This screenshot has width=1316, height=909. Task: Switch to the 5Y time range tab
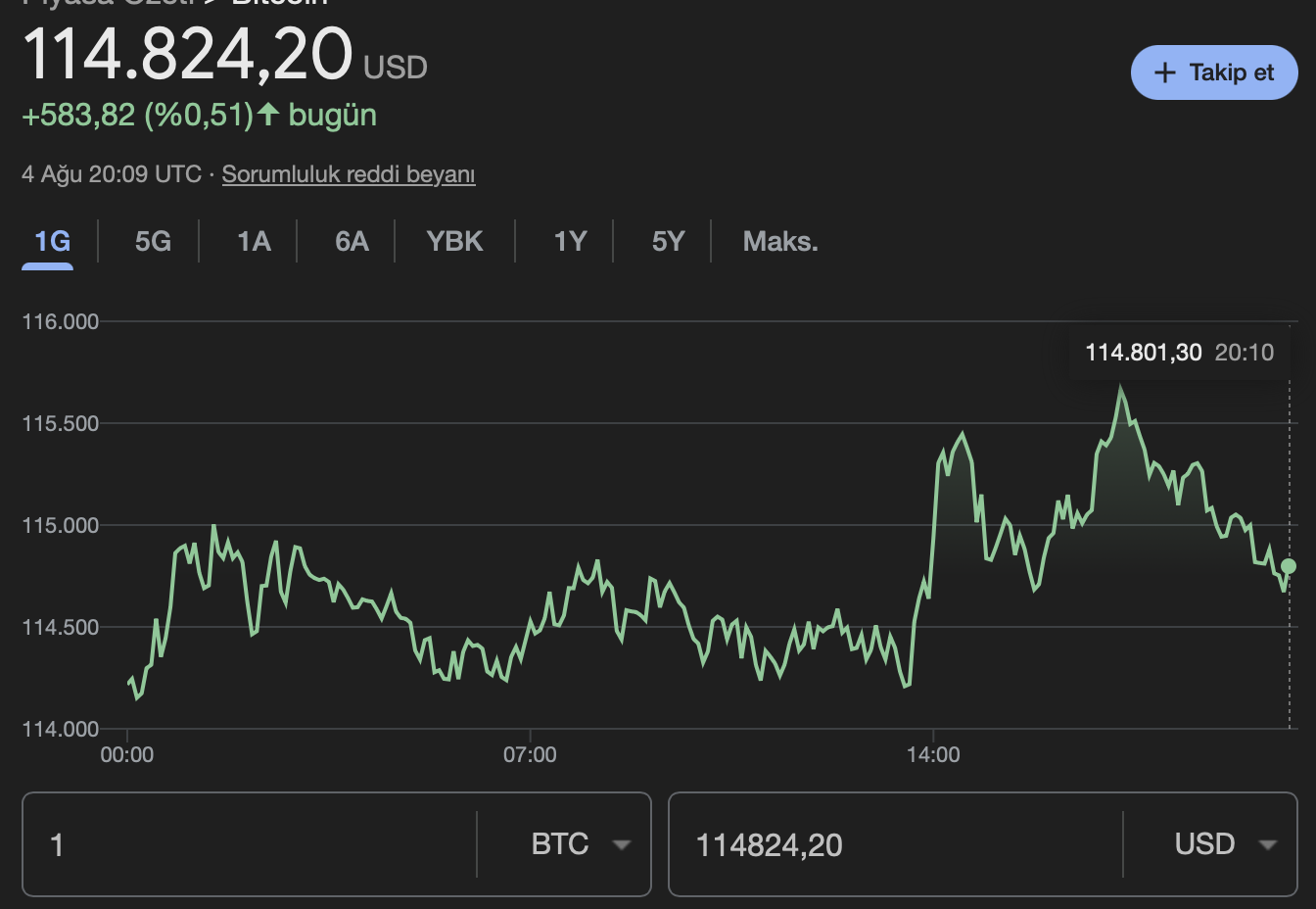pos(668,241)
